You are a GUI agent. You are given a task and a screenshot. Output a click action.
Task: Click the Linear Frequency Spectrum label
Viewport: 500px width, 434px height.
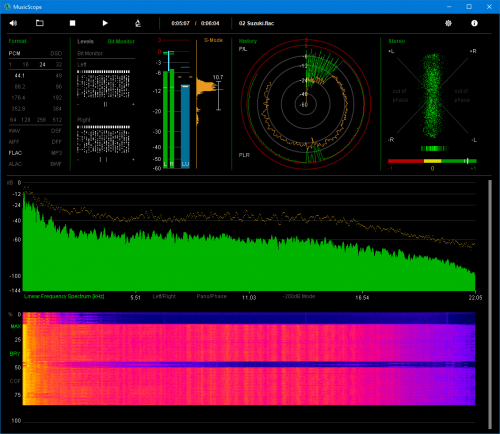click(64, 296)
